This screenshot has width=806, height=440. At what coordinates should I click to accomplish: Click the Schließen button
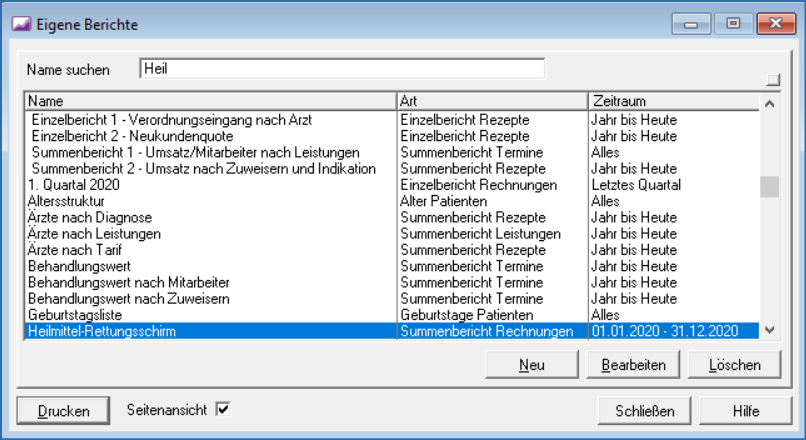[x=645, y=411]
